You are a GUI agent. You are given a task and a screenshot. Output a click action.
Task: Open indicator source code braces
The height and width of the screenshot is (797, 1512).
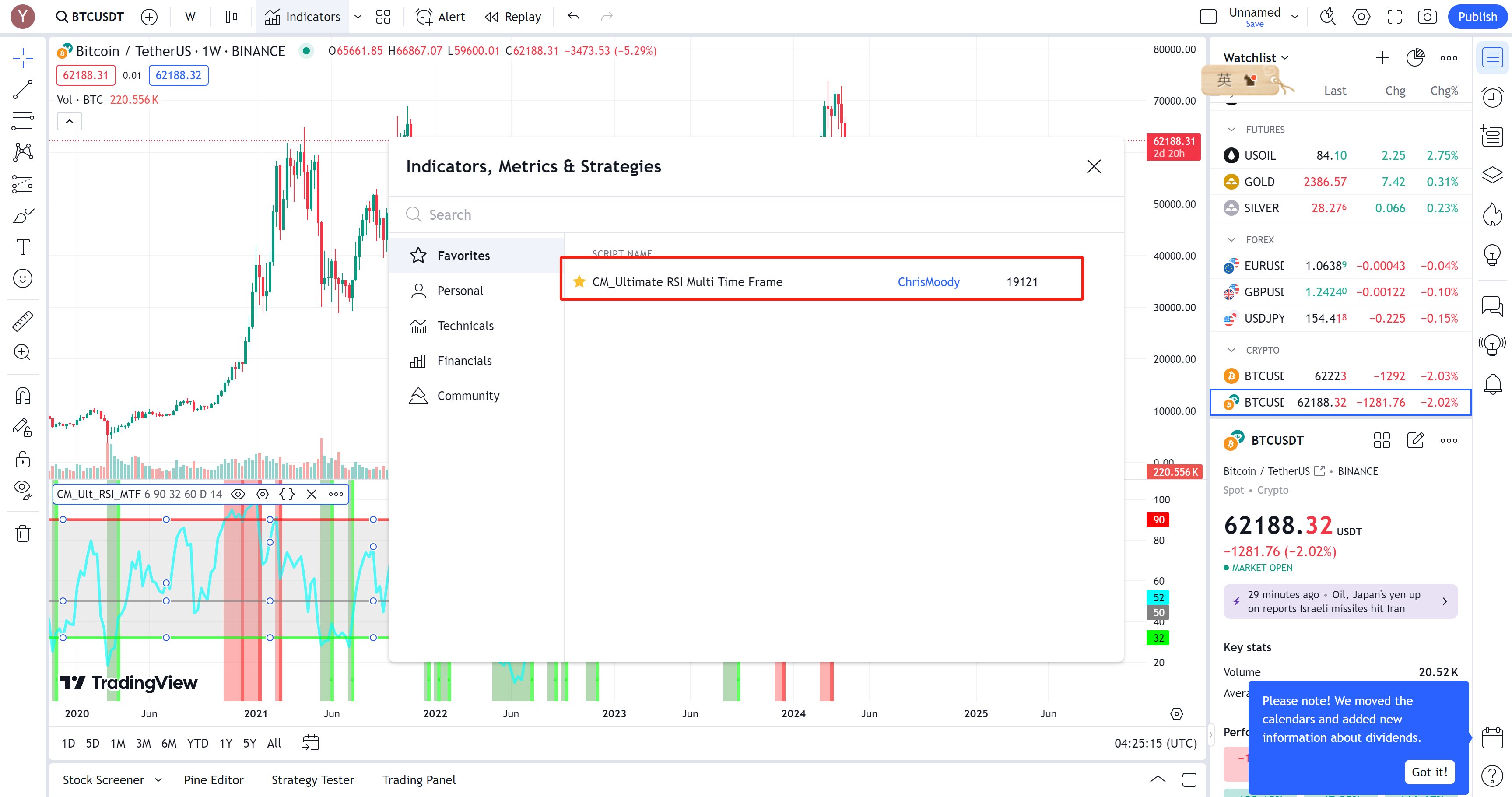pos(287,494)
